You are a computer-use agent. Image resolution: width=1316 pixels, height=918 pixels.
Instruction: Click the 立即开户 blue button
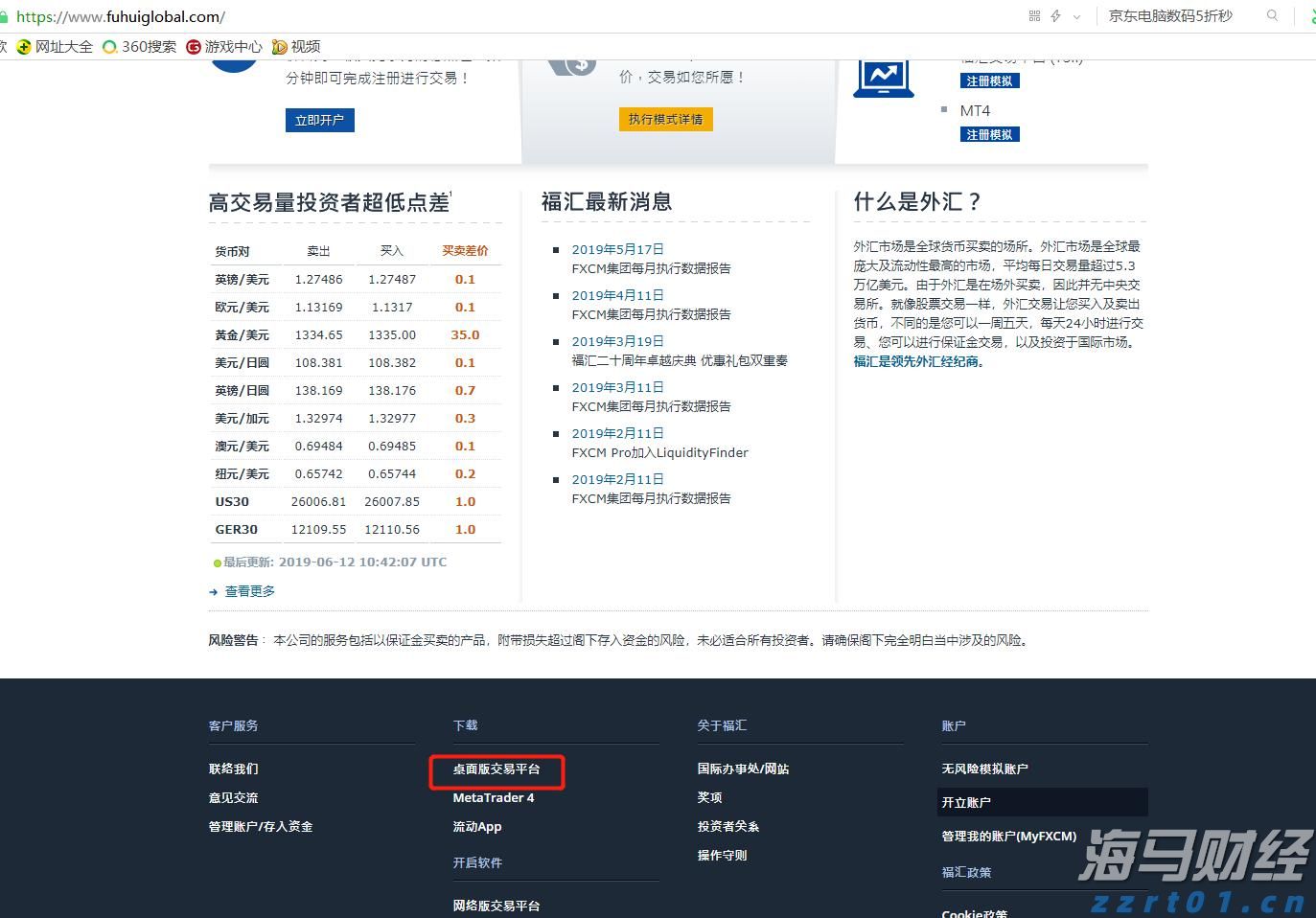(x=319, y=119)
